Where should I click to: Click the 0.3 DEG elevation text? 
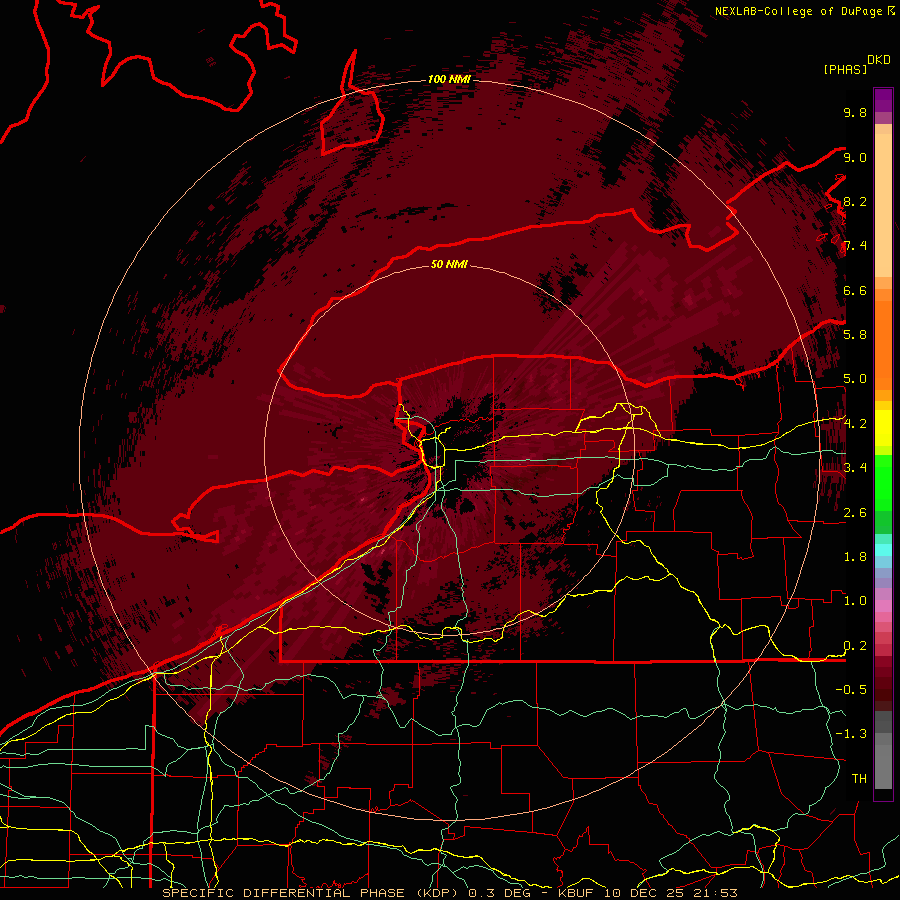pos(499,893)
